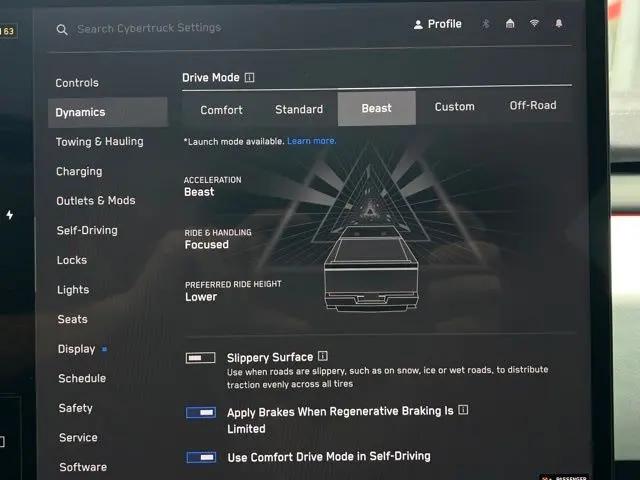Open Towing & Hauling settings
The width and height of the screenshot is (640, 480).
click(x=100, y=142)
